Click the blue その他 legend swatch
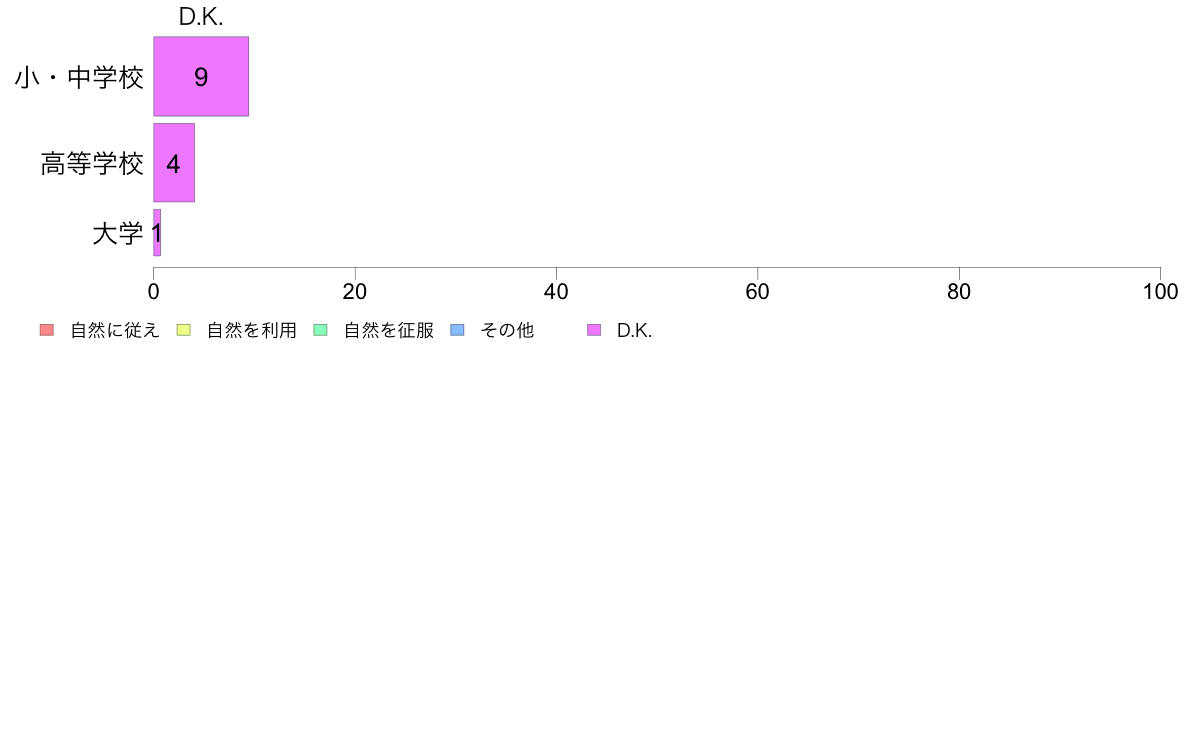The height and width of the screenshot is (736, 1188). (x=458, y=330)
